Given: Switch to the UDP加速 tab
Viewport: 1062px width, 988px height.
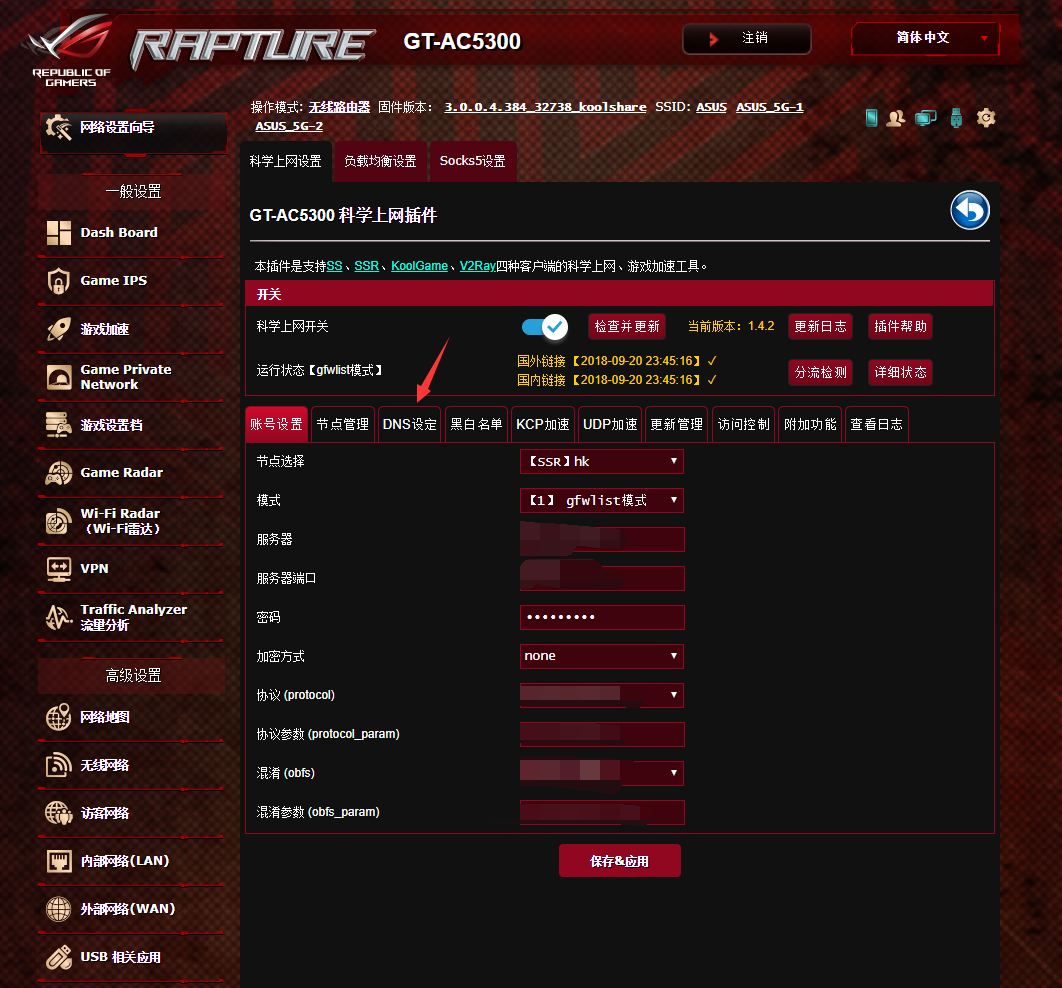Looking at the screenshot, I should (610, 425).
